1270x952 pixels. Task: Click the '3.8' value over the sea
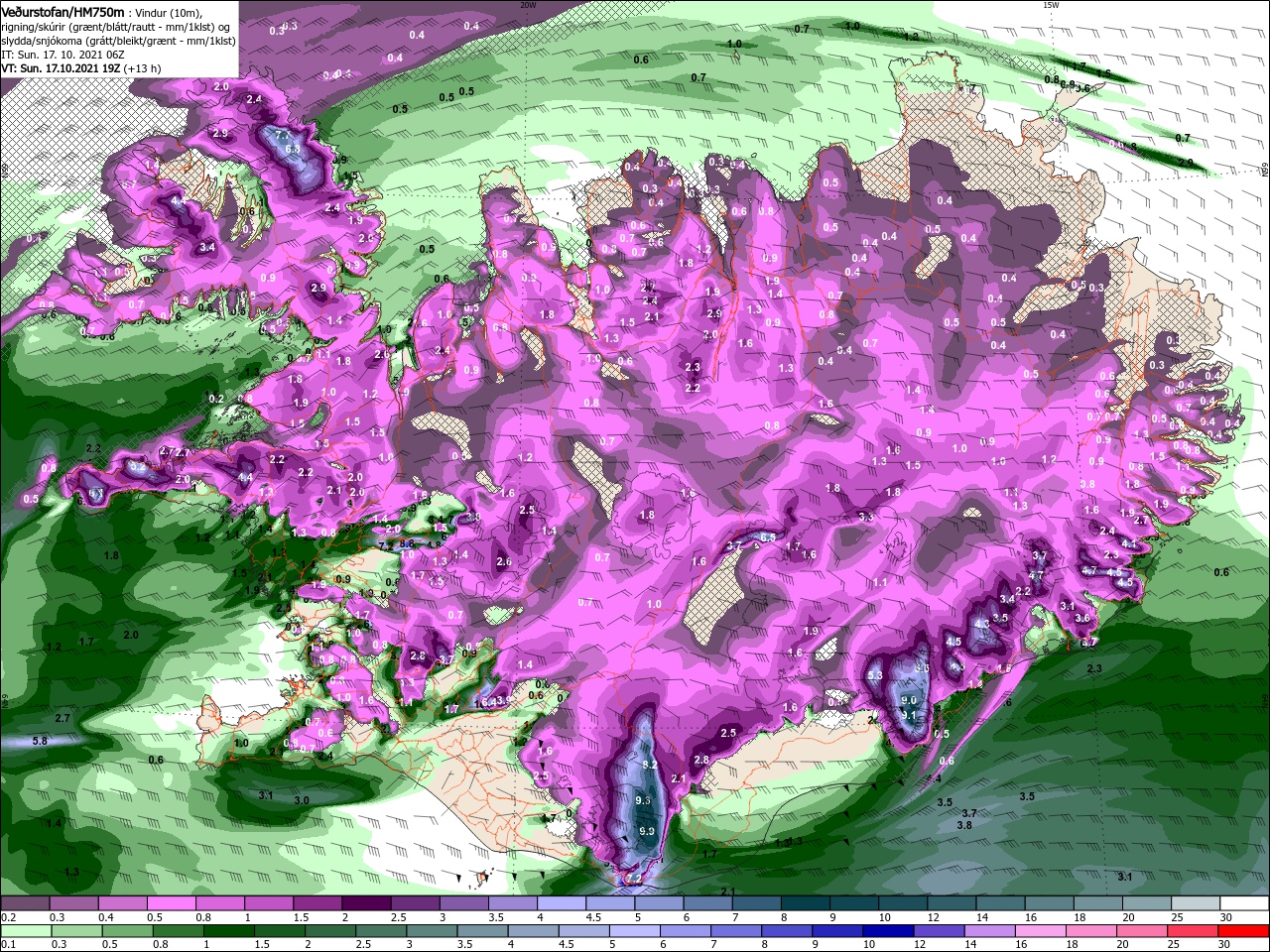coord(964,825)
